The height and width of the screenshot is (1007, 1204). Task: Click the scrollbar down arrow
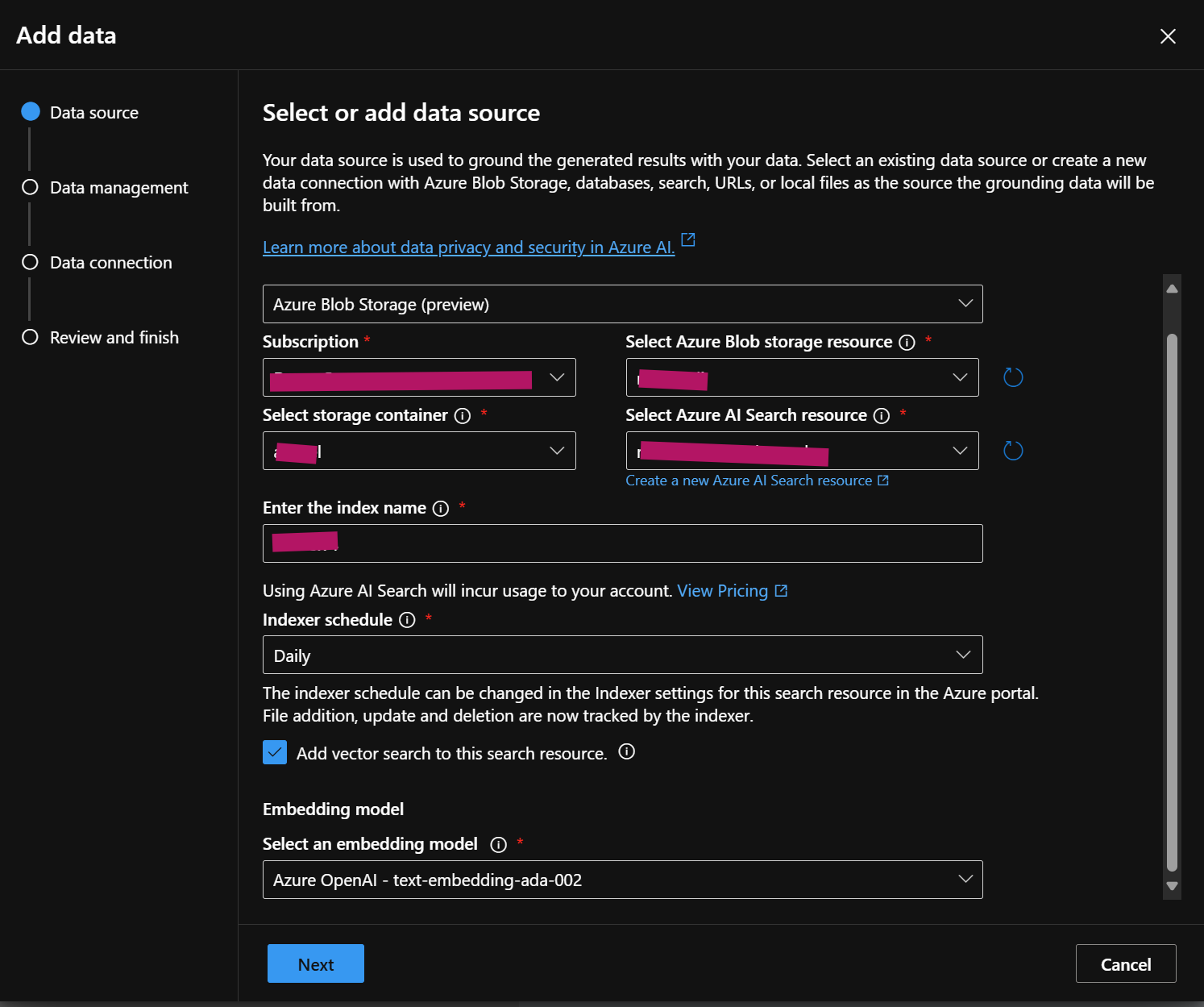1173,886
